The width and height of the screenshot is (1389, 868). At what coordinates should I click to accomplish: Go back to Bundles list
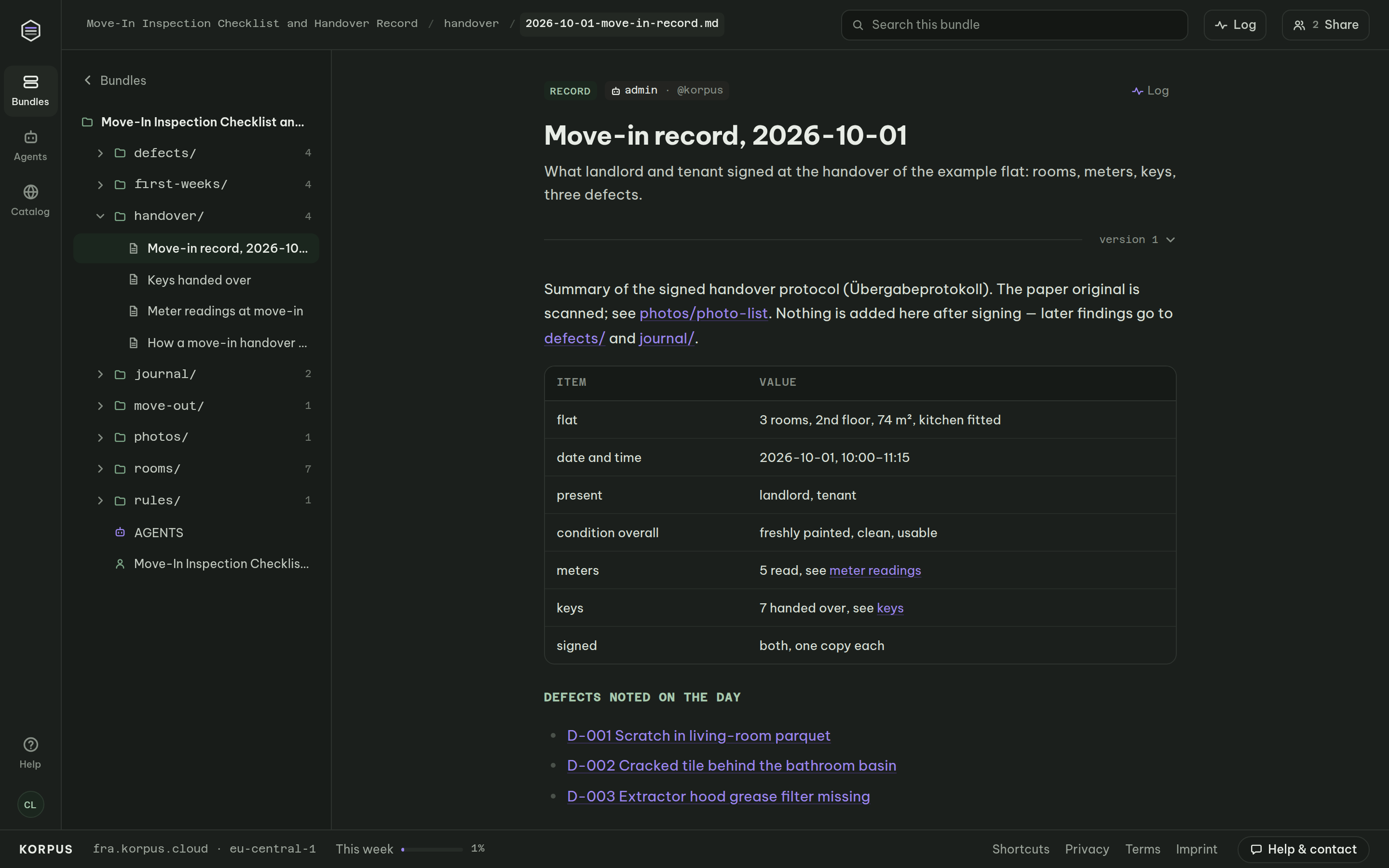pos(115,81)
